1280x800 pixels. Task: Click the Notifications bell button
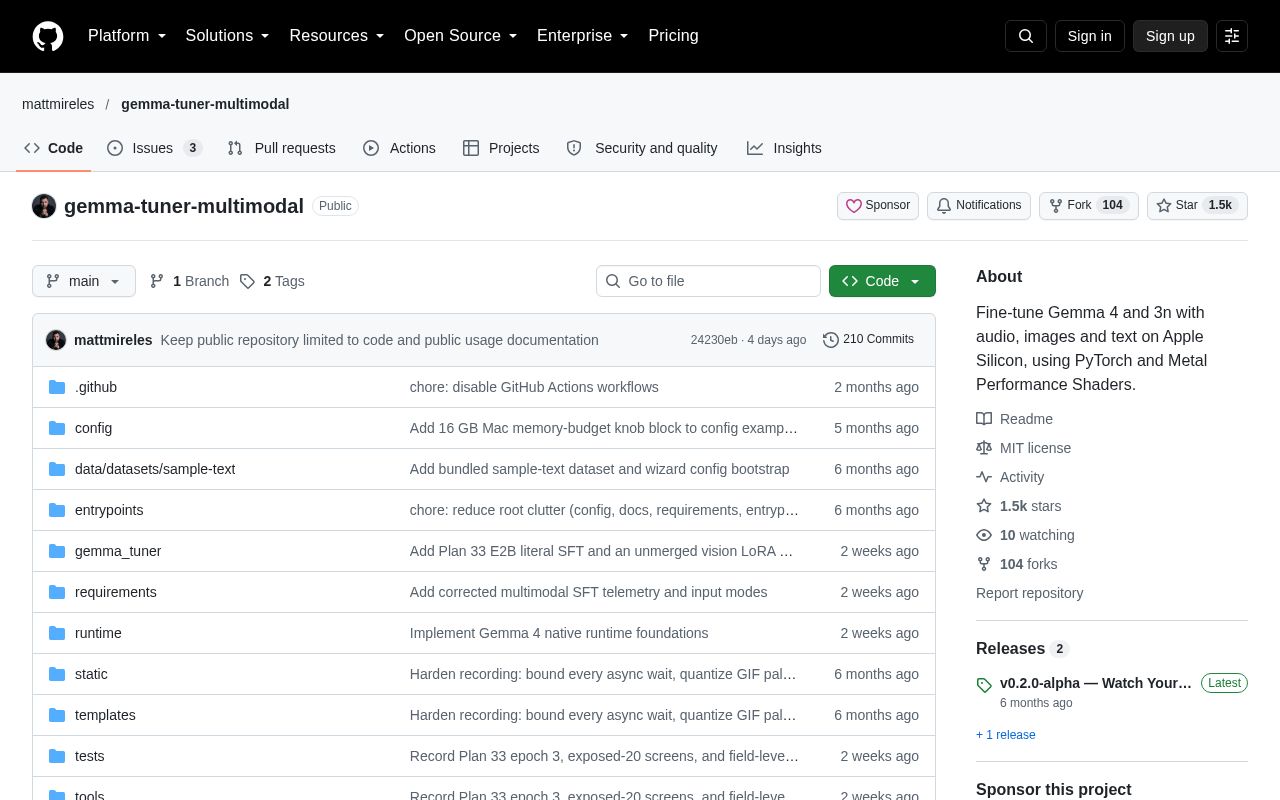click(x=979, y=206)
